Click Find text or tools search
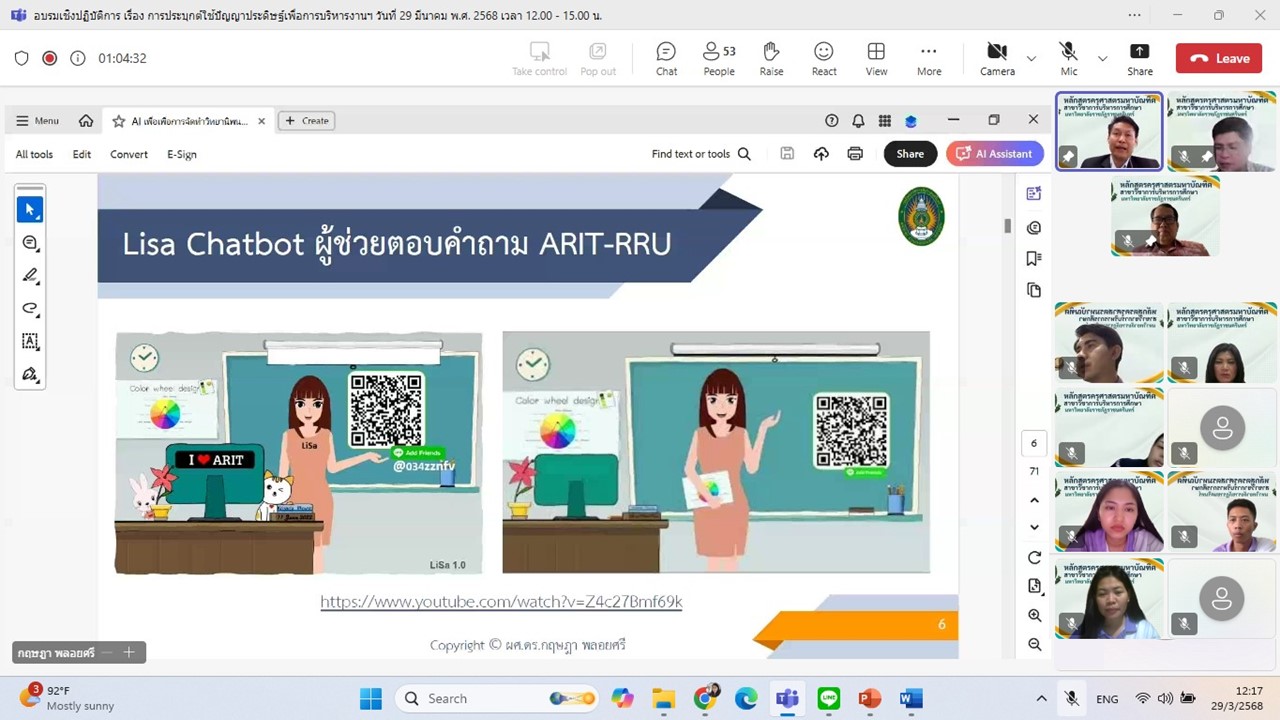The image size is (1280, 720). (x=701, y=154)
